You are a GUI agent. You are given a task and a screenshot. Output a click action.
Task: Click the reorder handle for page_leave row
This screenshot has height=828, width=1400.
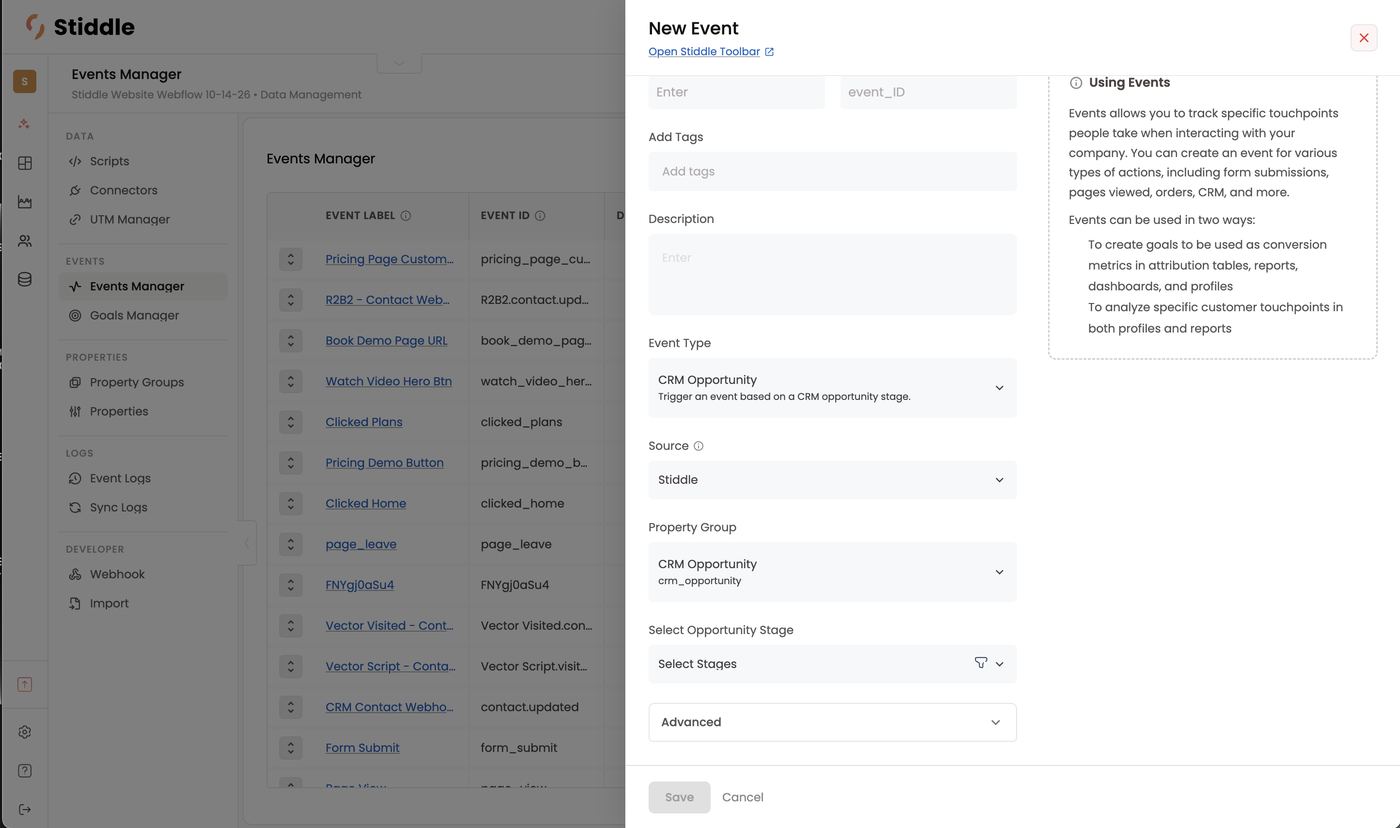click(x=290, y=544)
